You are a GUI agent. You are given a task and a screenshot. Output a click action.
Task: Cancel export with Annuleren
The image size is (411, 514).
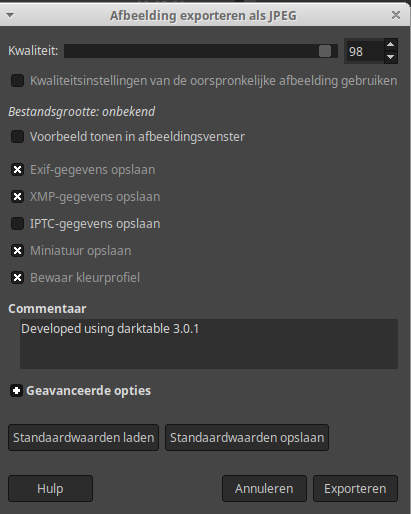pyautogui.click(x=264, y=488)
